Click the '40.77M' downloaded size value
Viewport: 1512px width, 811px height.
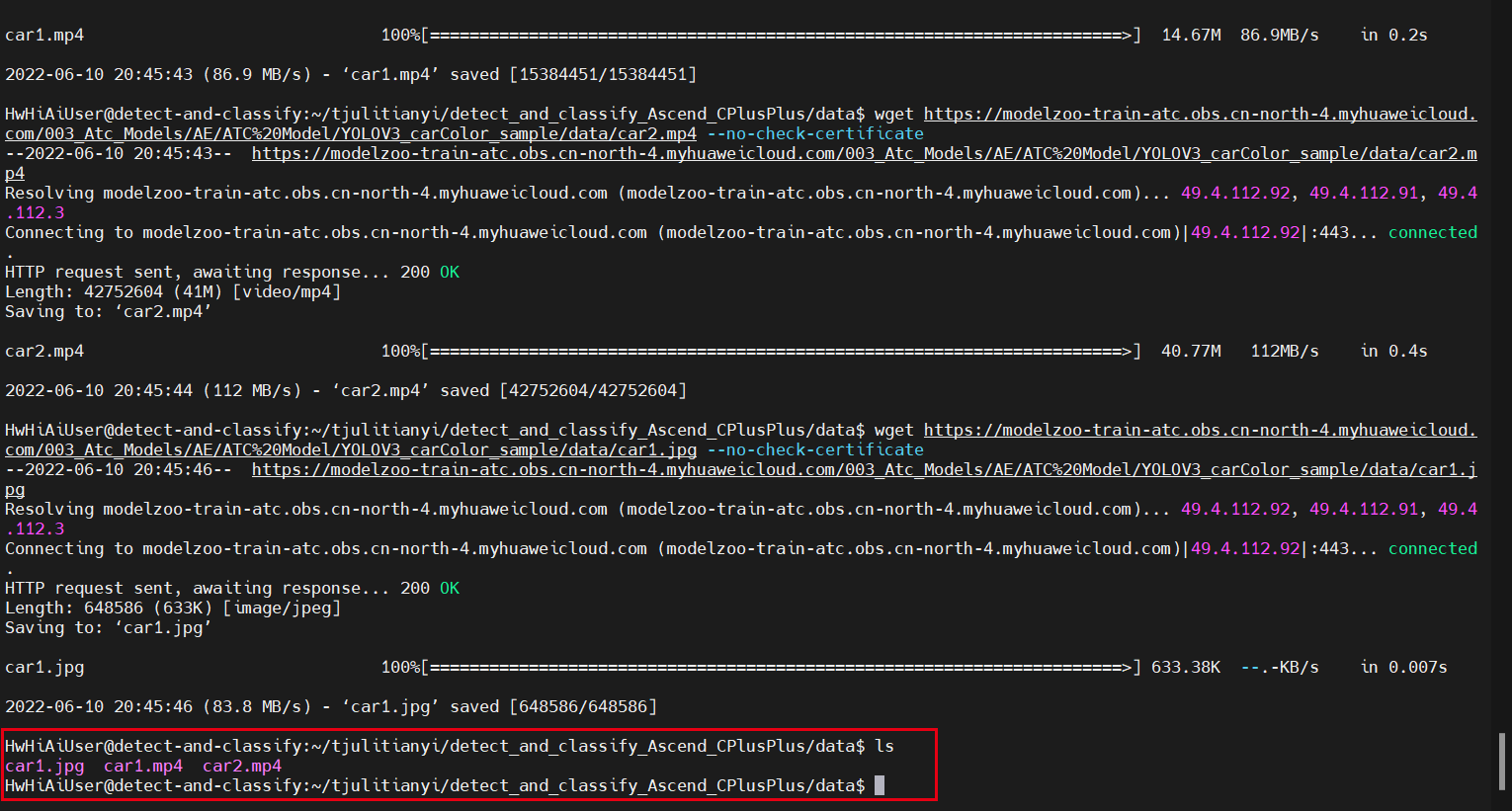click(1191, 351)
